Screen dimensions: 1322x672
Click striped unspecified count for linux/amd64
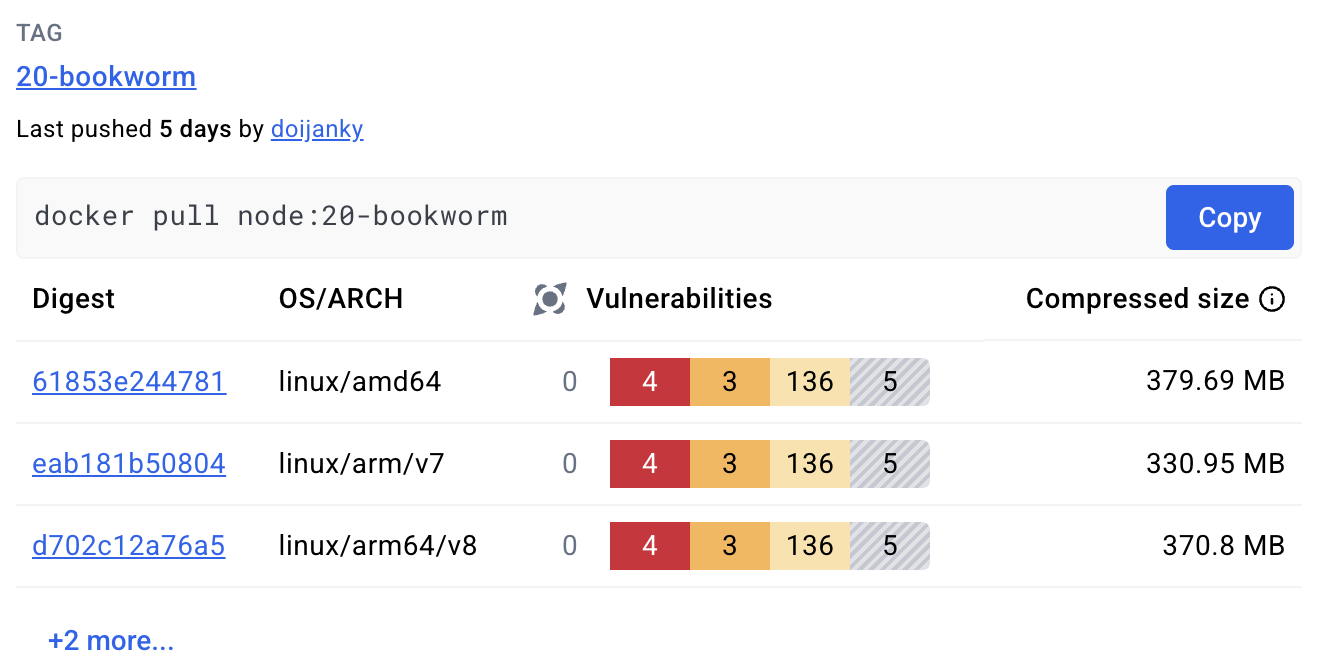890,381
